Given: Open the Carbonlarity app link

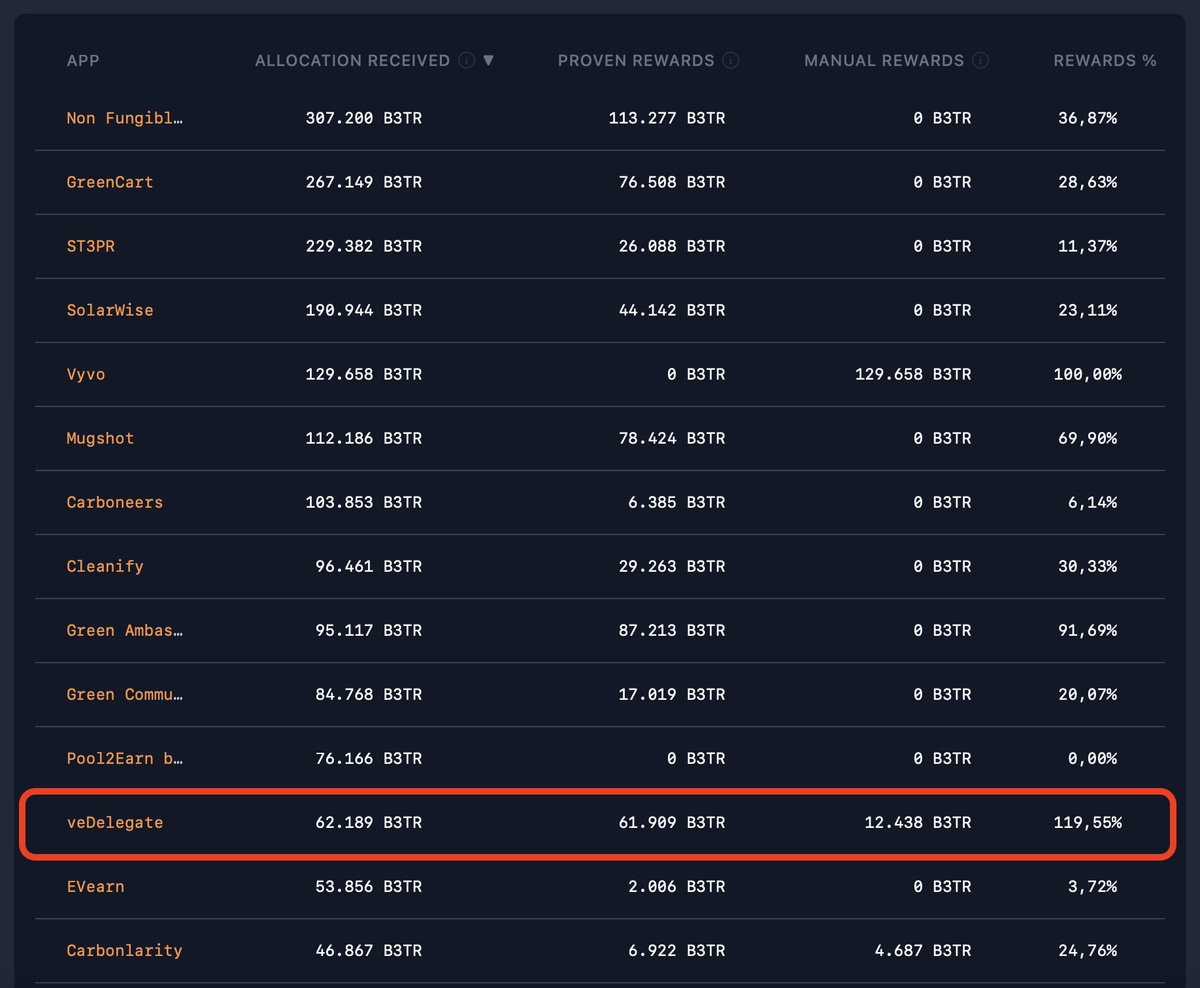Looking at the screenshot, I should tap(125, 950).
